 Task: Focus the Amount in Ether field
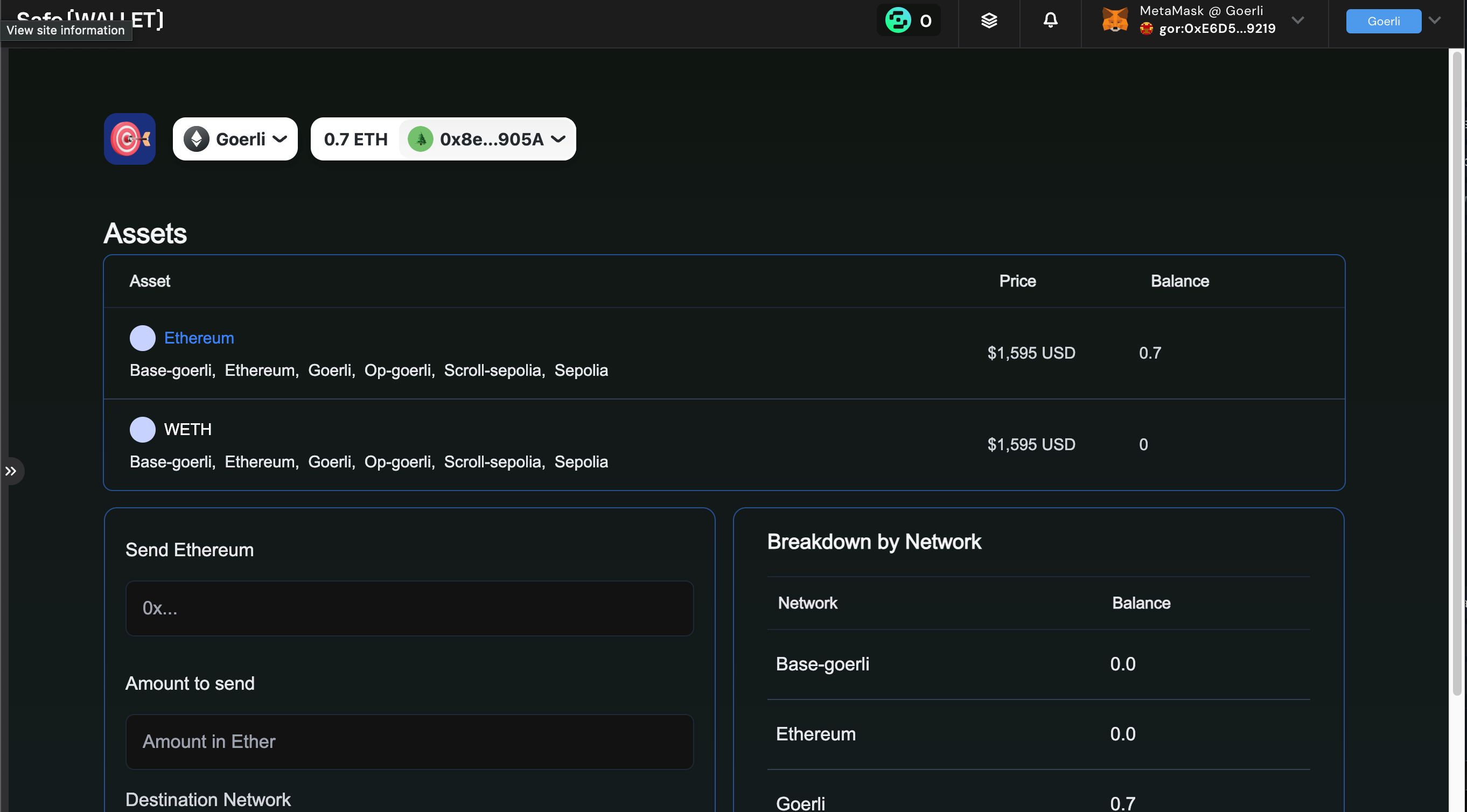[409, 741]
